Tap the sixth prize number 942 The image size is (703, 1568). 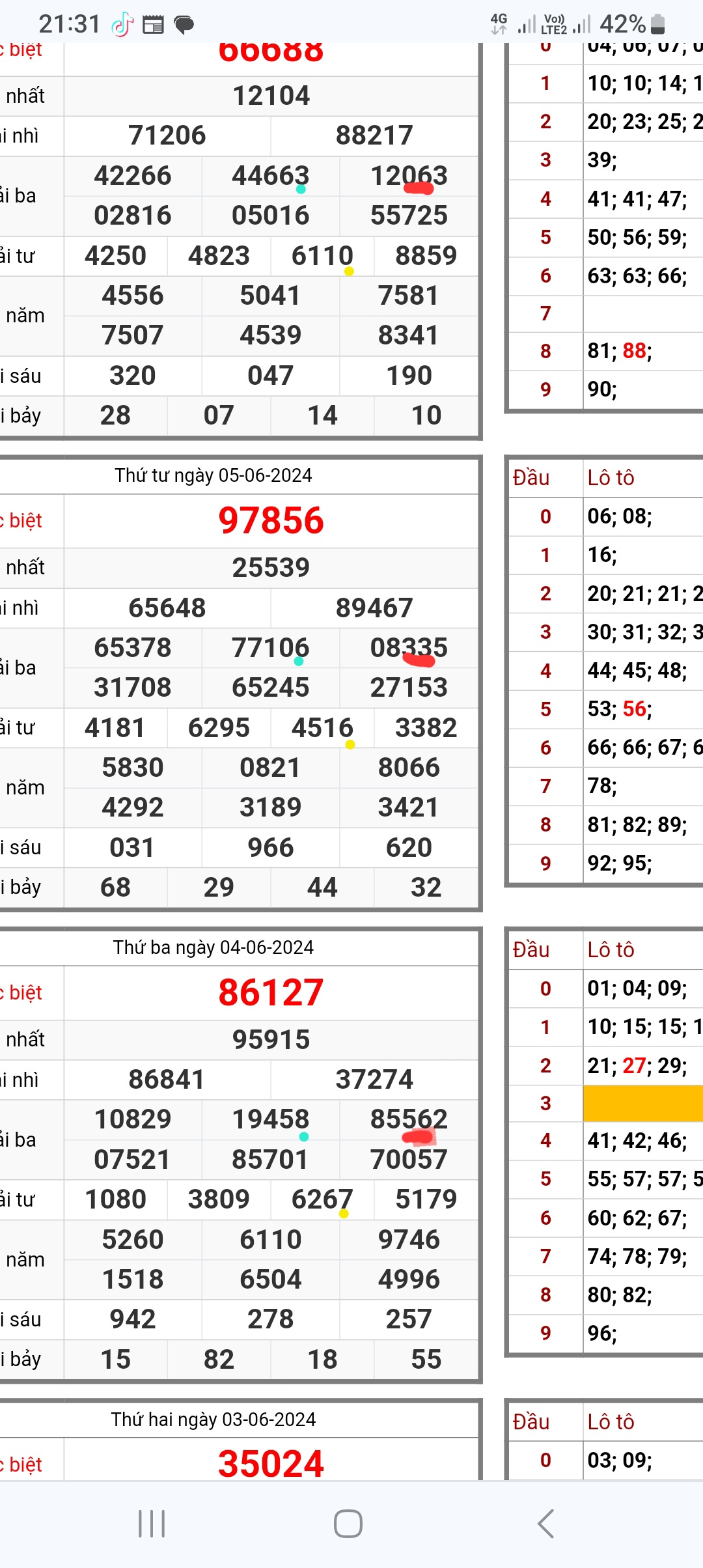coord(133,1319)
